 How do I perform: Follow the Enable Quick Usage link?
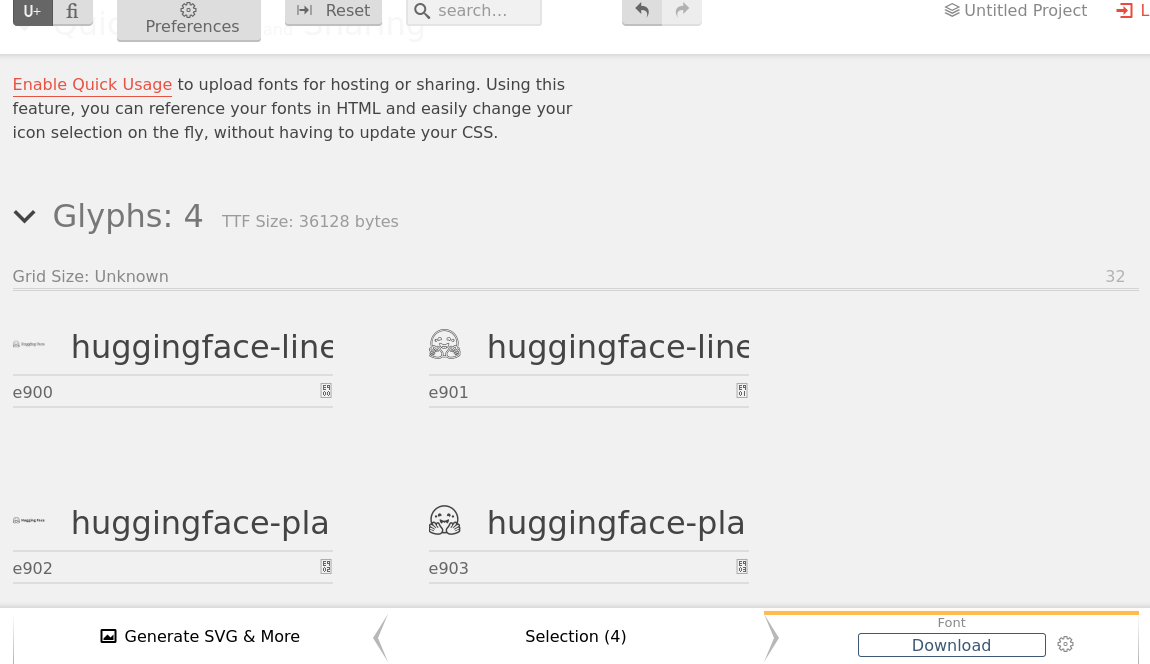click(x=92, y=85)
